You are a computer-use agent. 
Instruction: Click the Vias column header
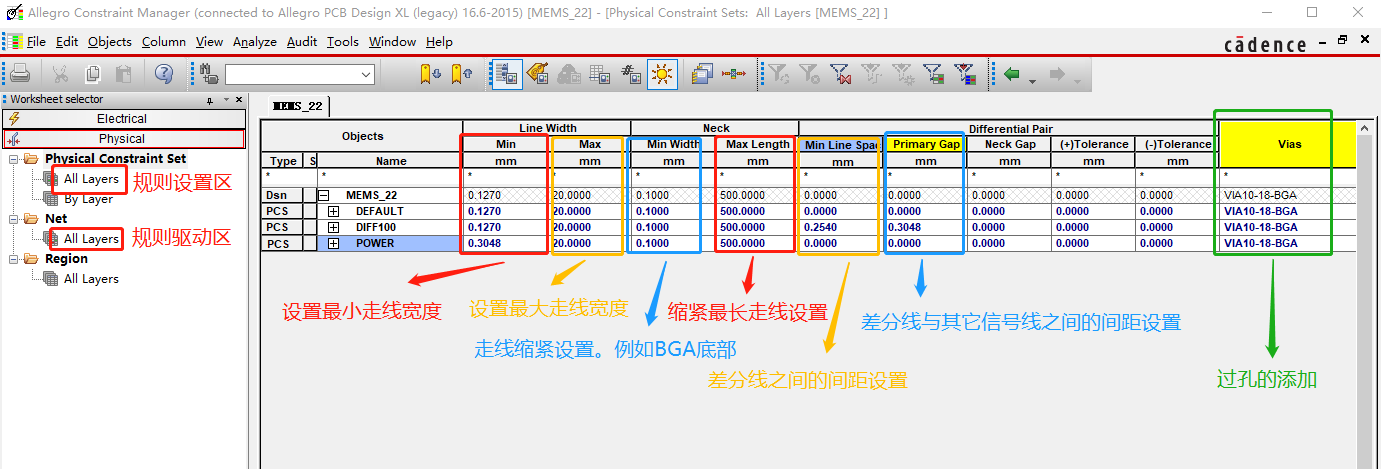click(x=1289, y=144)
